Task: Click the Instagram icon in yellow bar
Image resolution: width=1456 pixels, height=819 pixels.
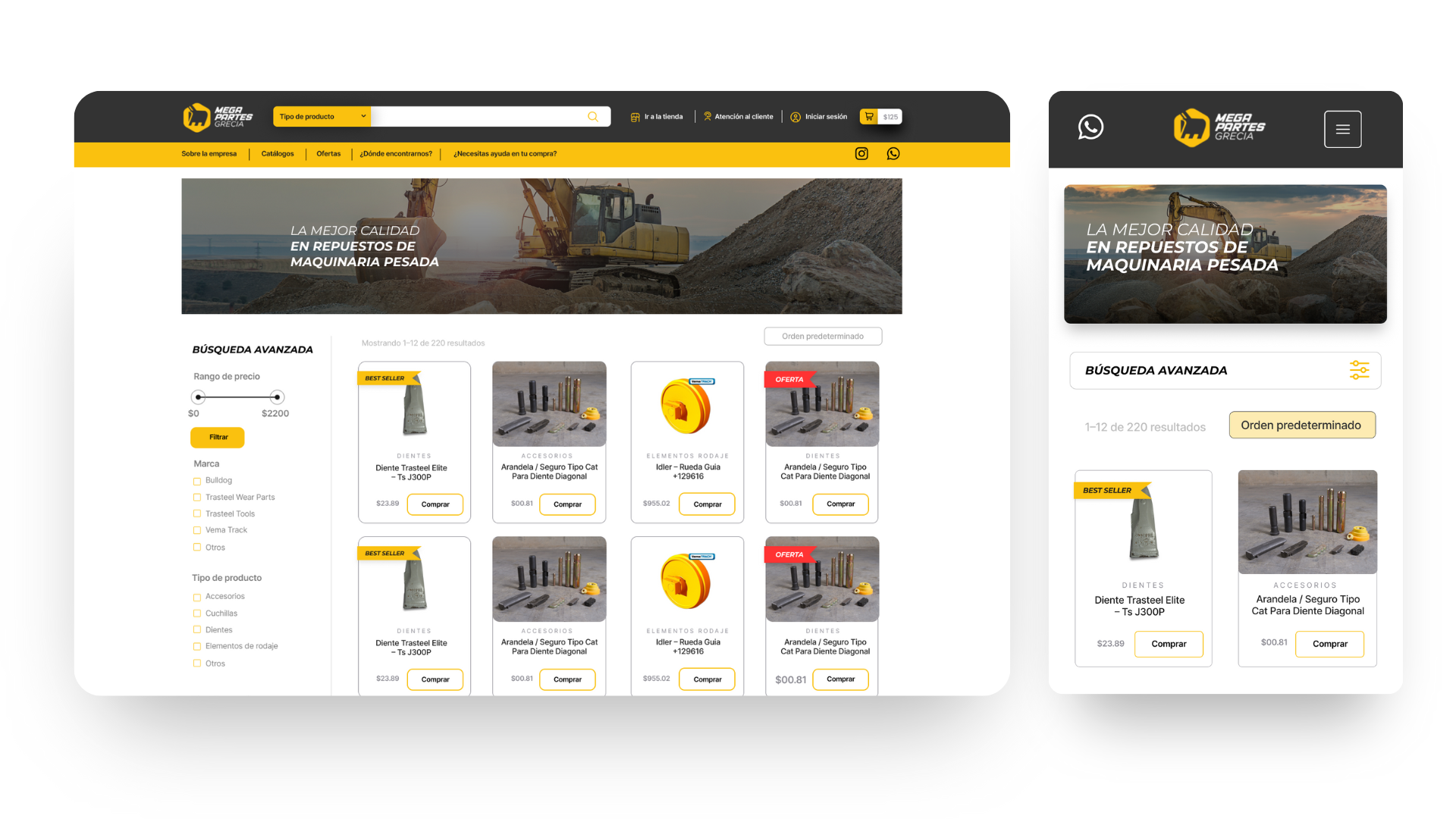Action: (861, 154)
